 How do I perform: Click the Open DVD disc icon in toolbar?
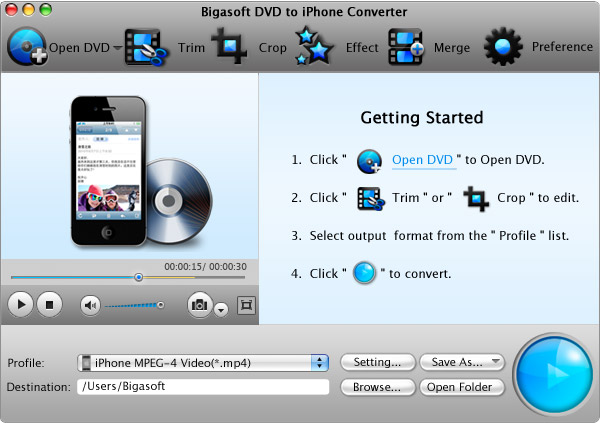[26, 46]
